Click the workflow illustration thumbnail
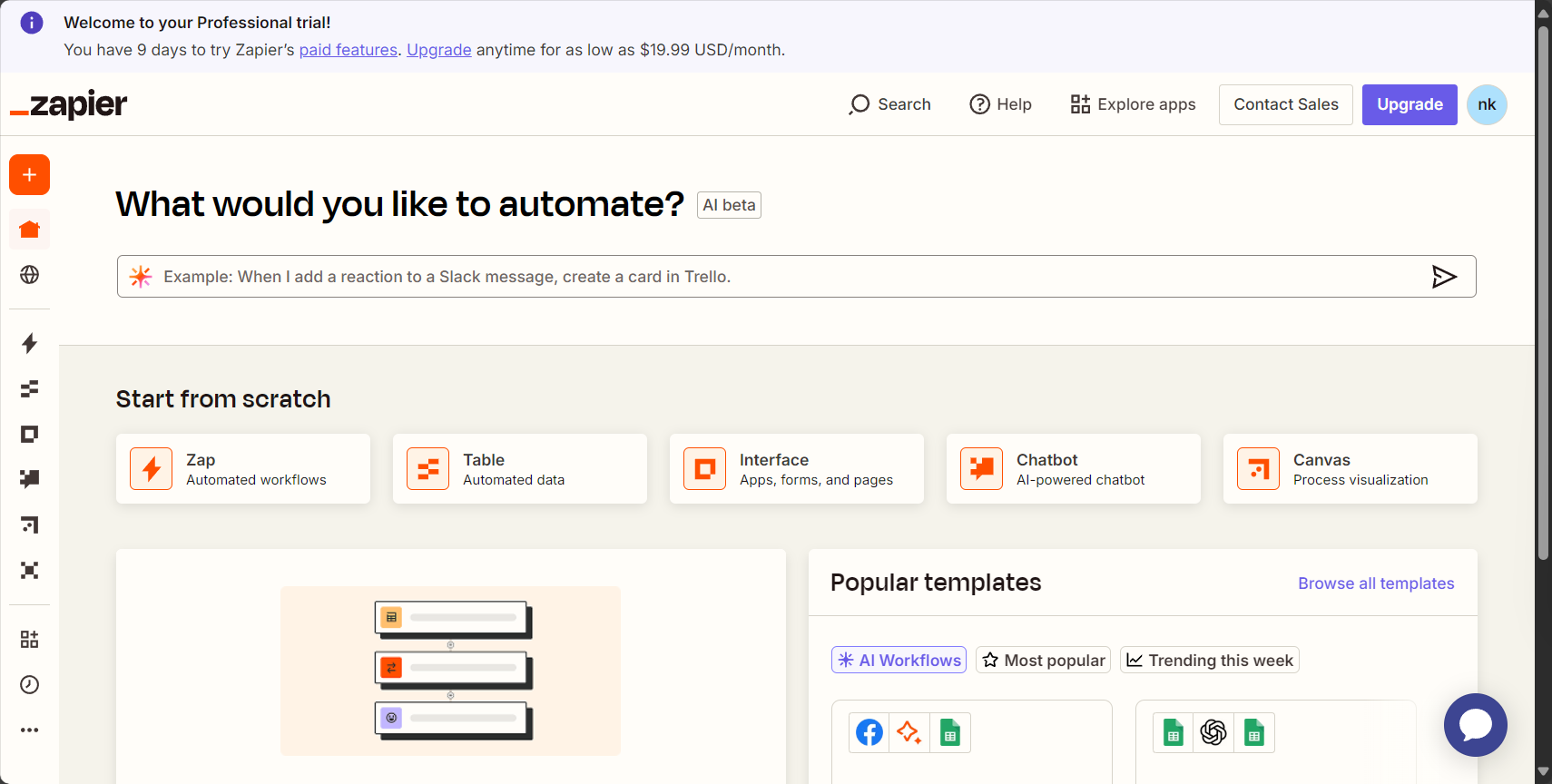This screenshot has height=784, width=1552. click(450, 671)
